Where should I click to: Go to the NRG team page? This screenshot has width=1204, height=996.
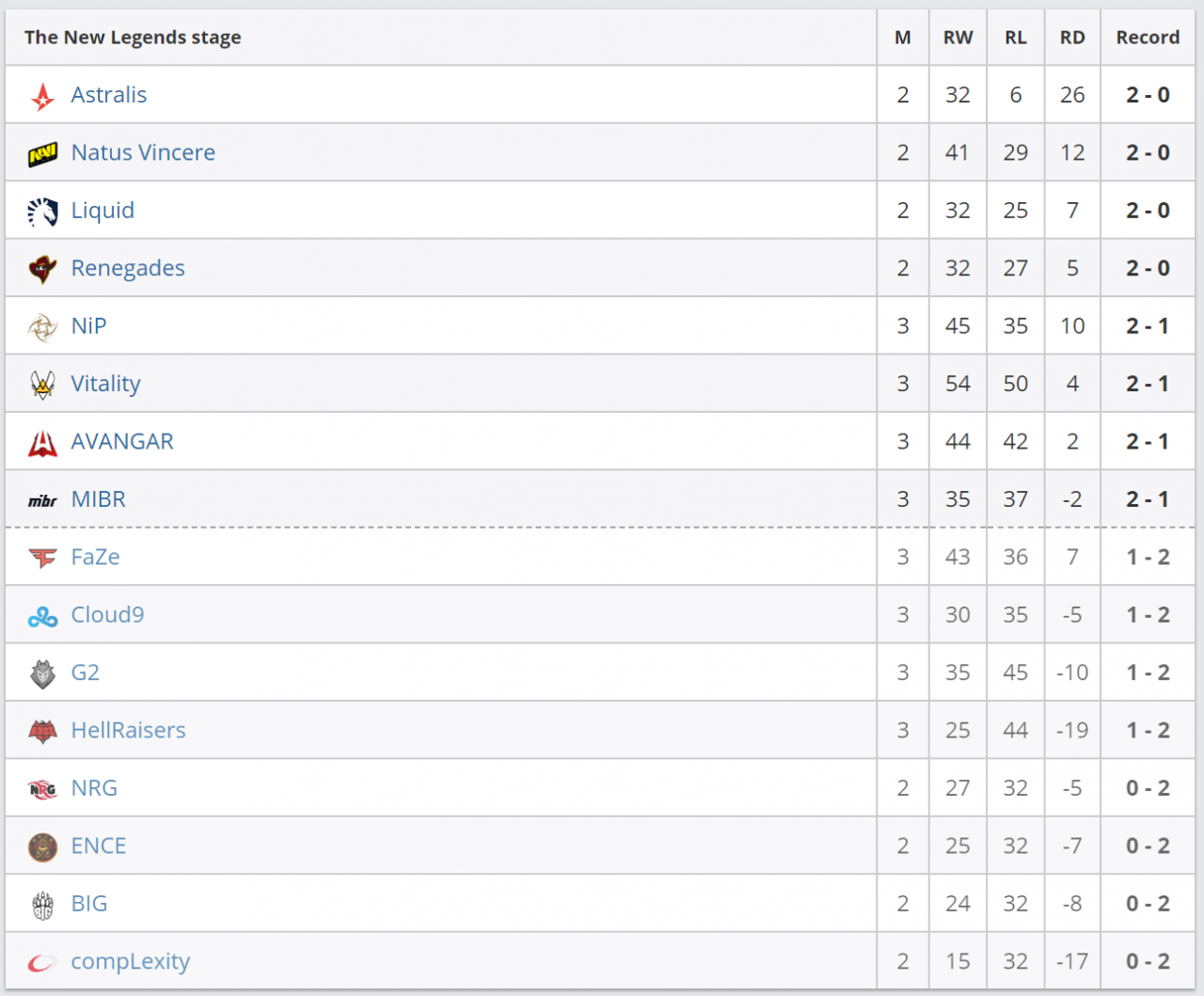pyautogui.click(x=94, y=788)
